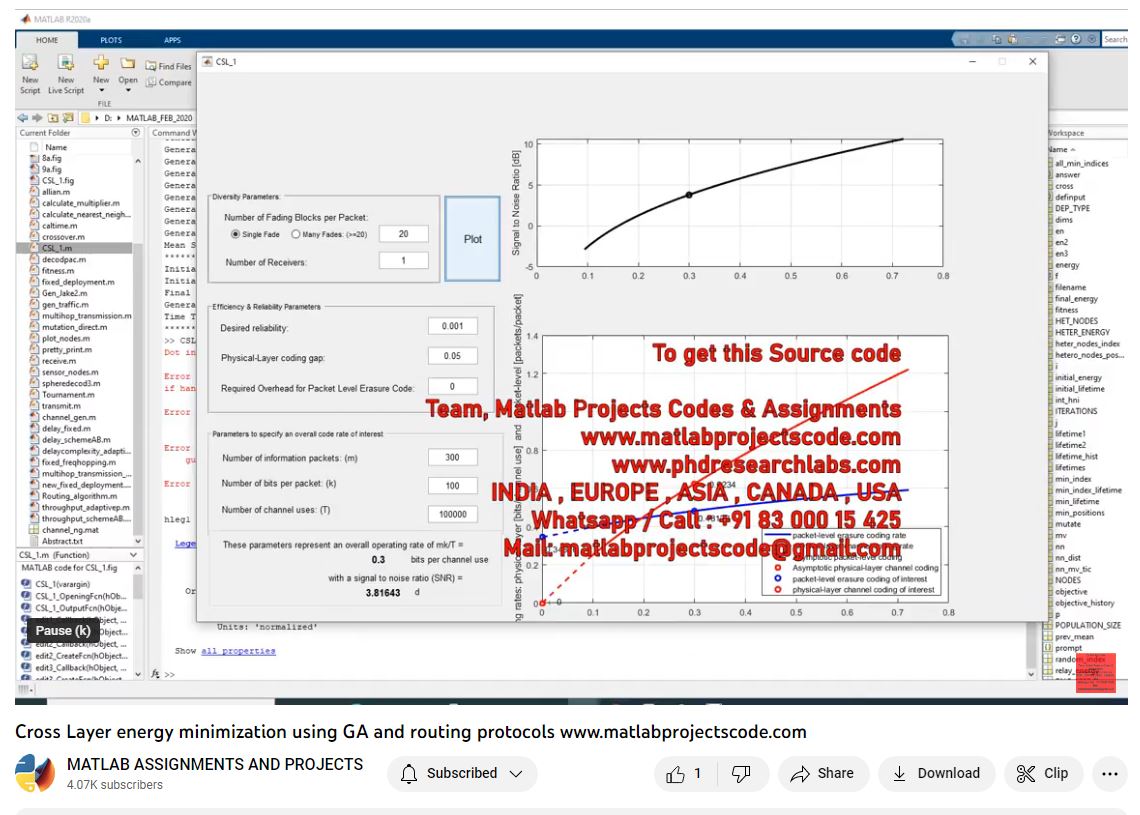Click the MATLAB_FEB_2020 folder in address path
Viewport: 1140px width, 815px height.
tap(159, 118)
